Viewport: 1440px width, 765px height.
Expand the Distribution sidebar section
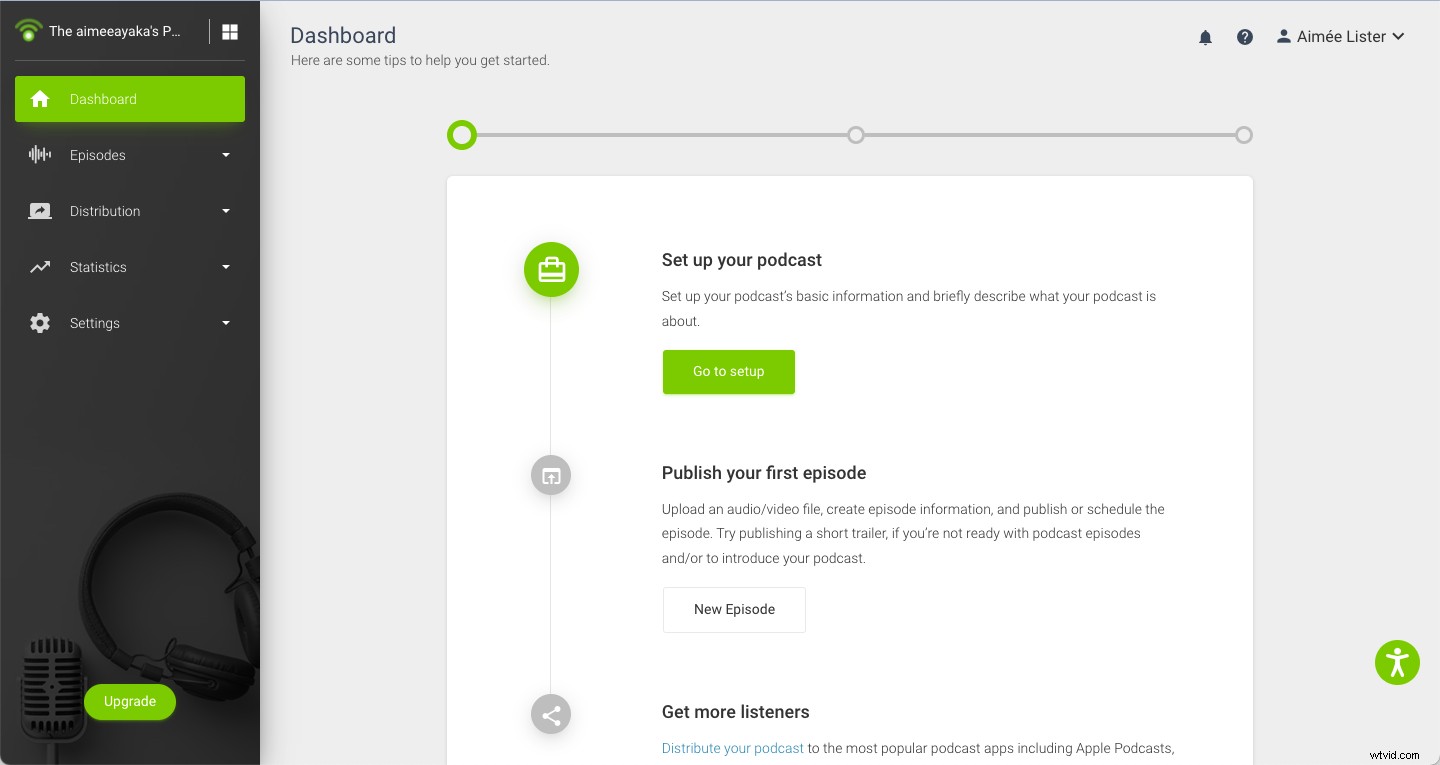226,211
